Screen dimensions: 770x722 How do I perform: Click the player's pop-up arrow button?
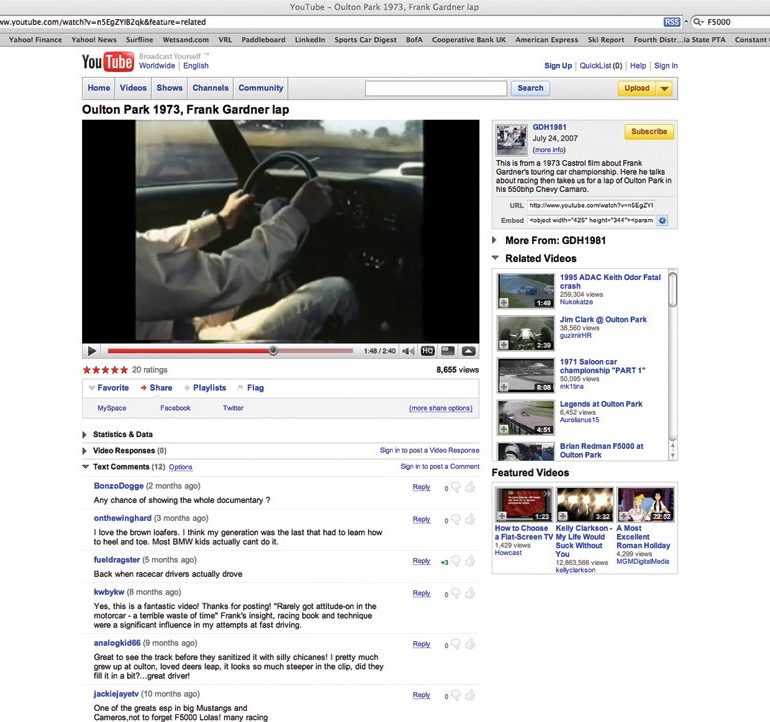[468, 351]
